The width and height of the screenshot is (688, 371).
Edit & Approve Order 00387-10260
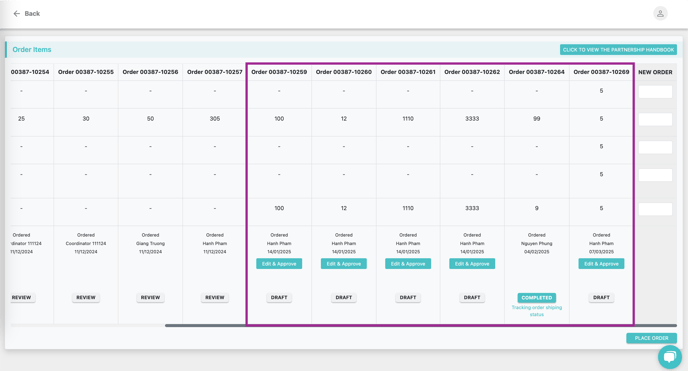pyautogui.click(x=344, y=264)
